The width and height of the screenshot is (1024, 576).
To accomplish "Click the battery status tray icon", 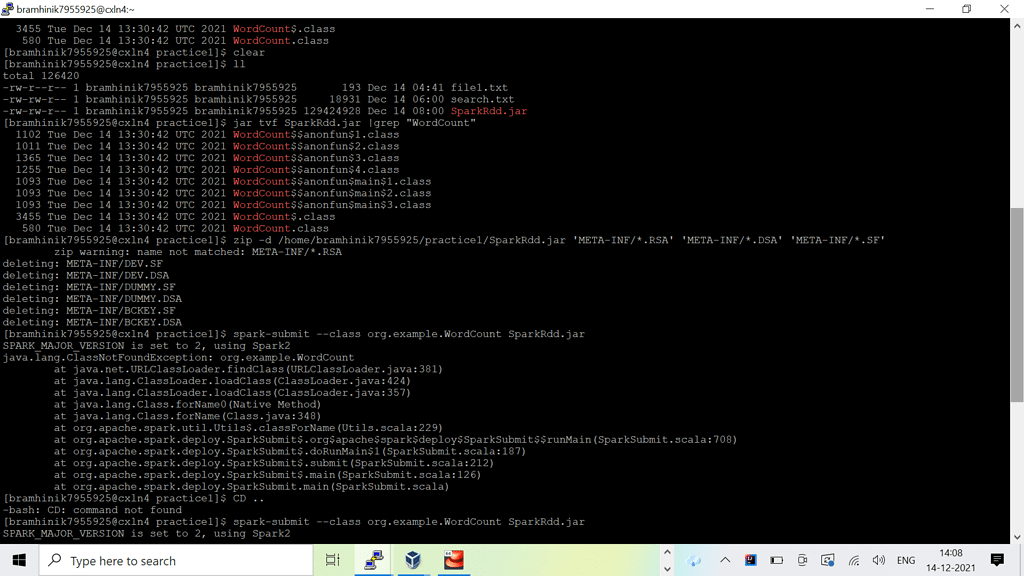I will [x=776, y=560].
